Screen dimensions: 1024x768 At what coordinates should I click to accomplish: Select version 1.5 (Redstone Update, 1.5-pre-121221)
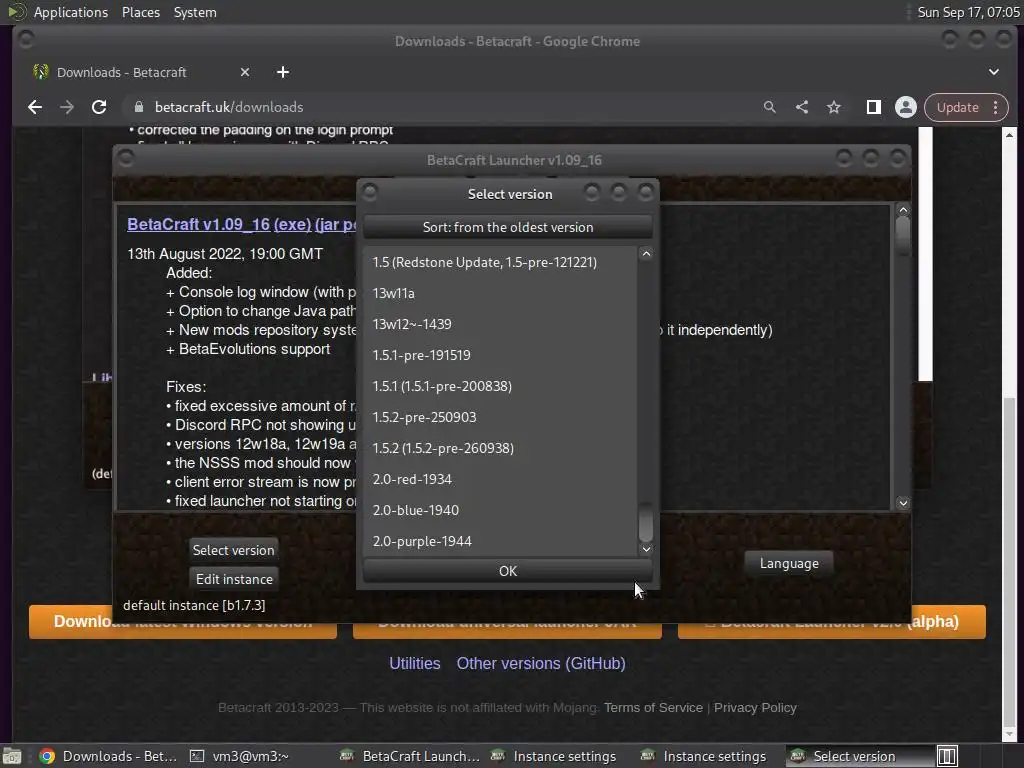[x=500, y=262]
